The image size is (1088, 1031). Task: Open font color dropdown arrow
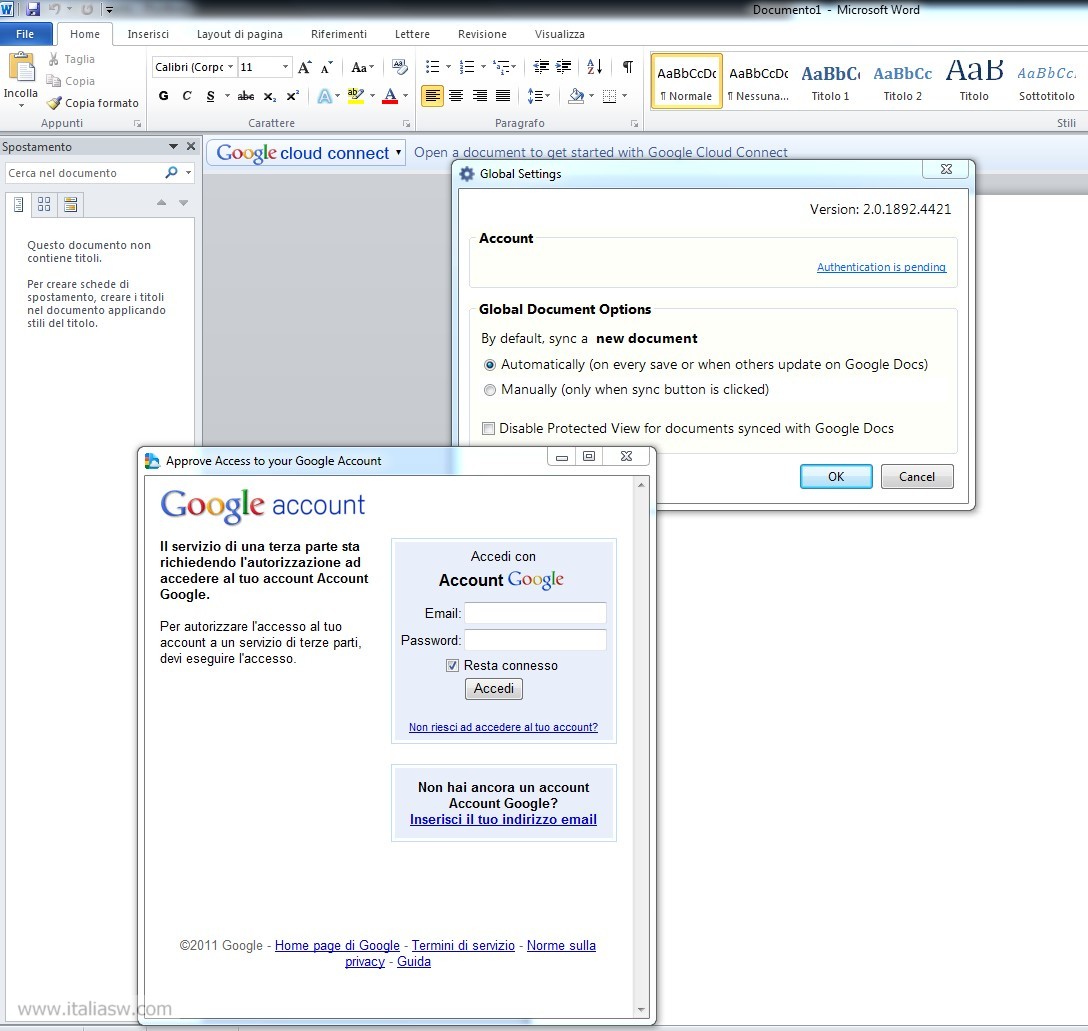tap(405, 96)
